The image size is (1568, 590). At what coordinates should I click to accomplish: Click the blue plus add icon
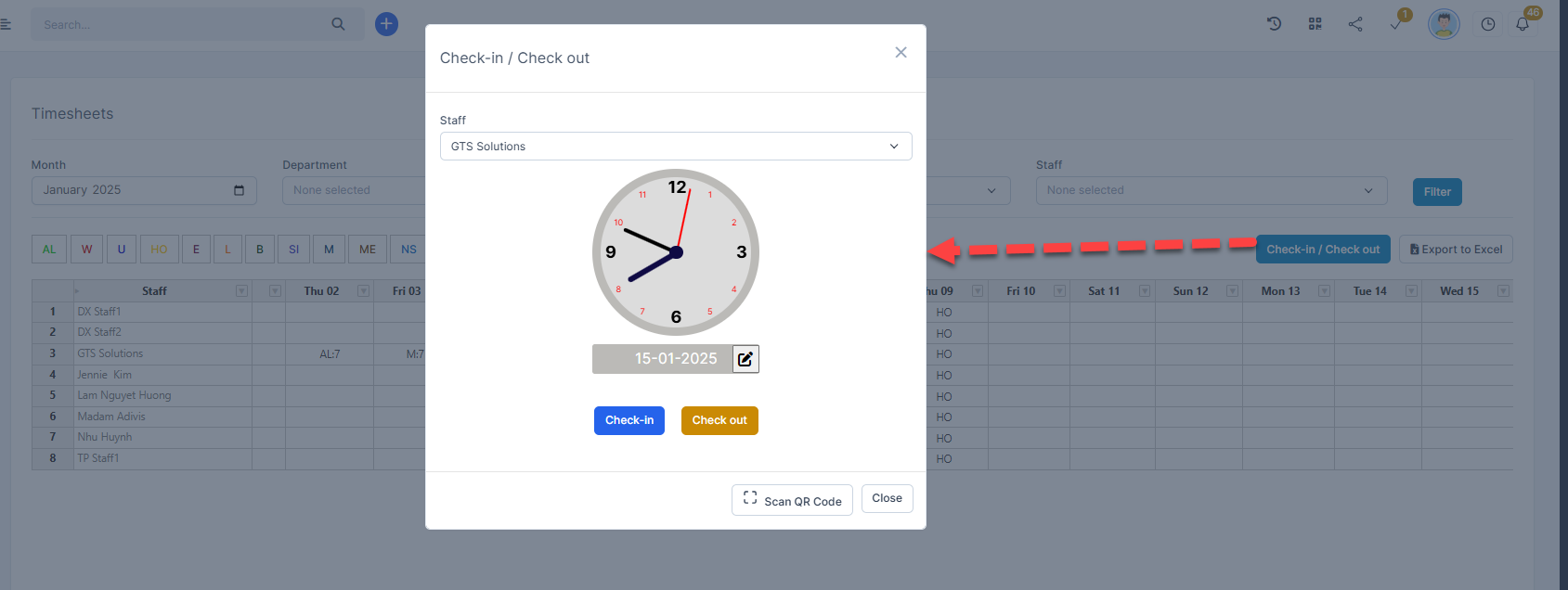click(386, 24)
